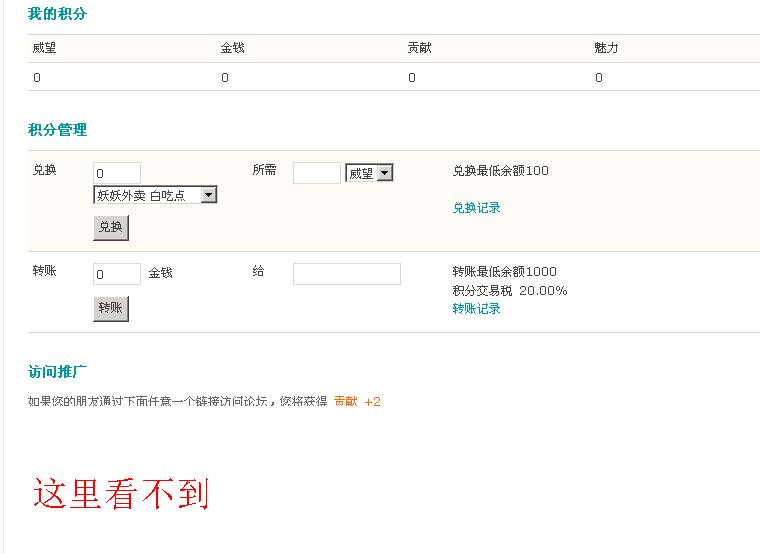This screenshot has height=554, width=760.
Task: Focus the 所需 amount input field
Action: [317, 173]
